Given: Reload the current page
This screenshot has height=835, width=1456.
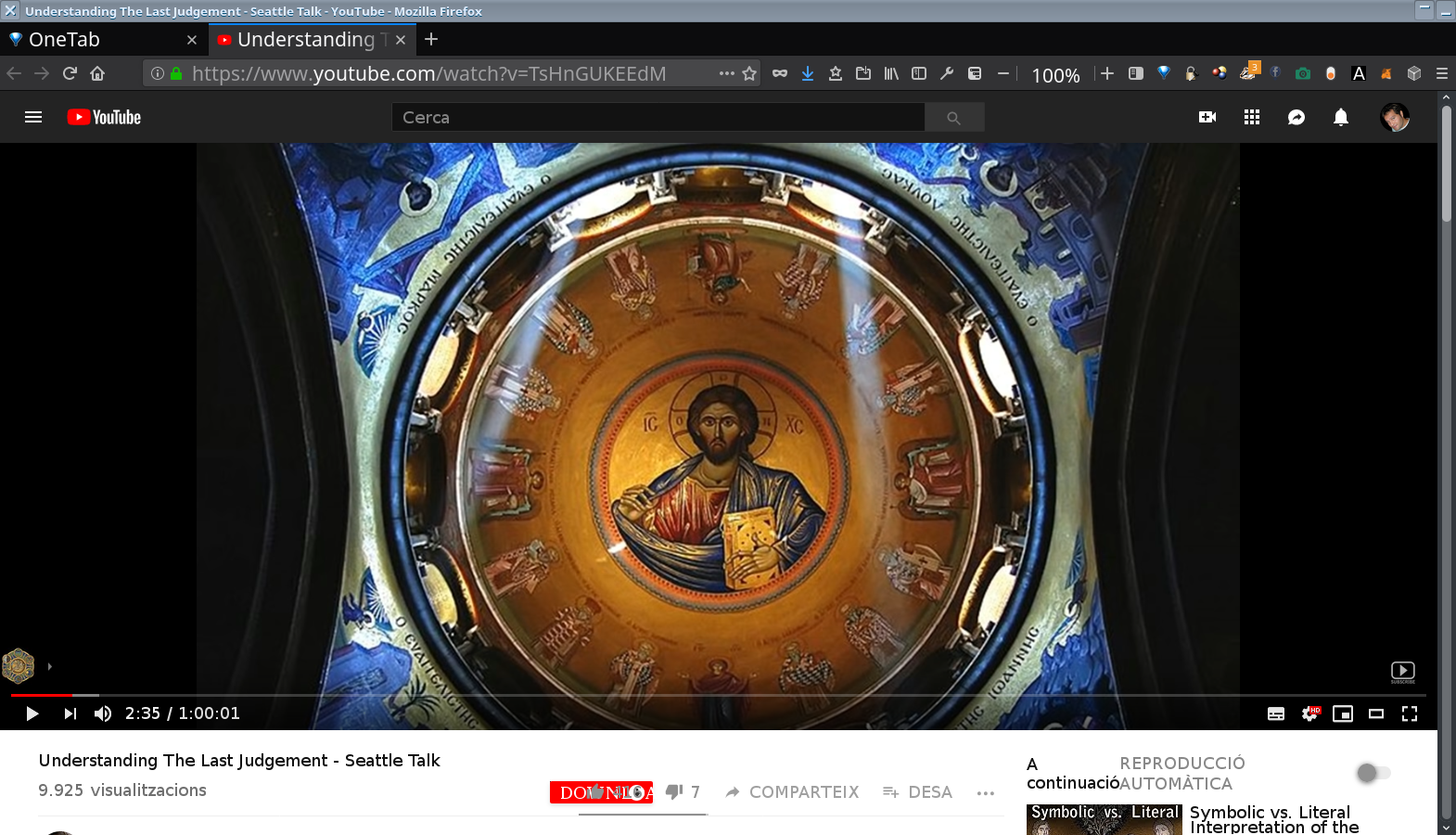Looking at the screenshot, I should [70, 73].
